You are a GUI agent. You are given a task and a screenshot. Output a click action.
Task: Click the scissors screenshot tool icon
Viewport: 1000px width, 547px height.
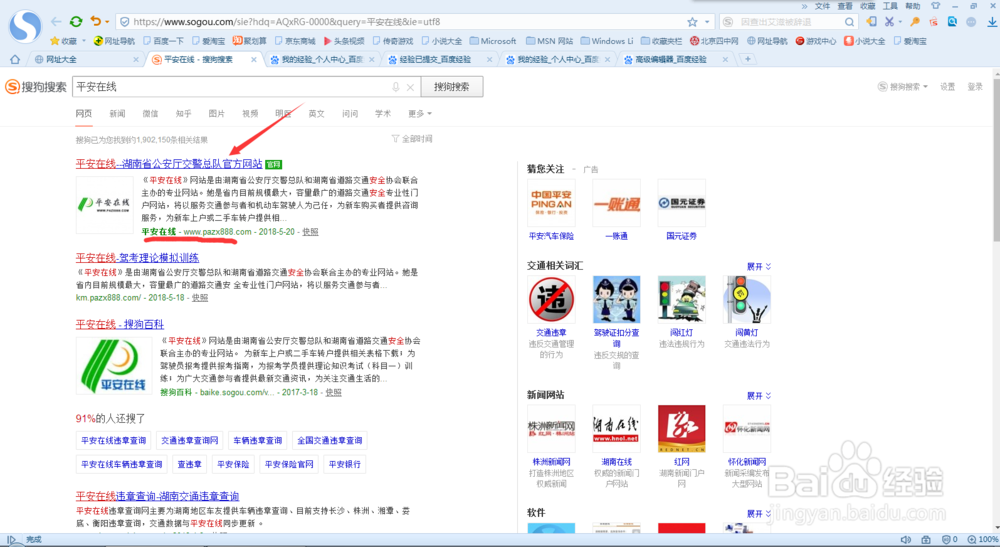point(889,22)
